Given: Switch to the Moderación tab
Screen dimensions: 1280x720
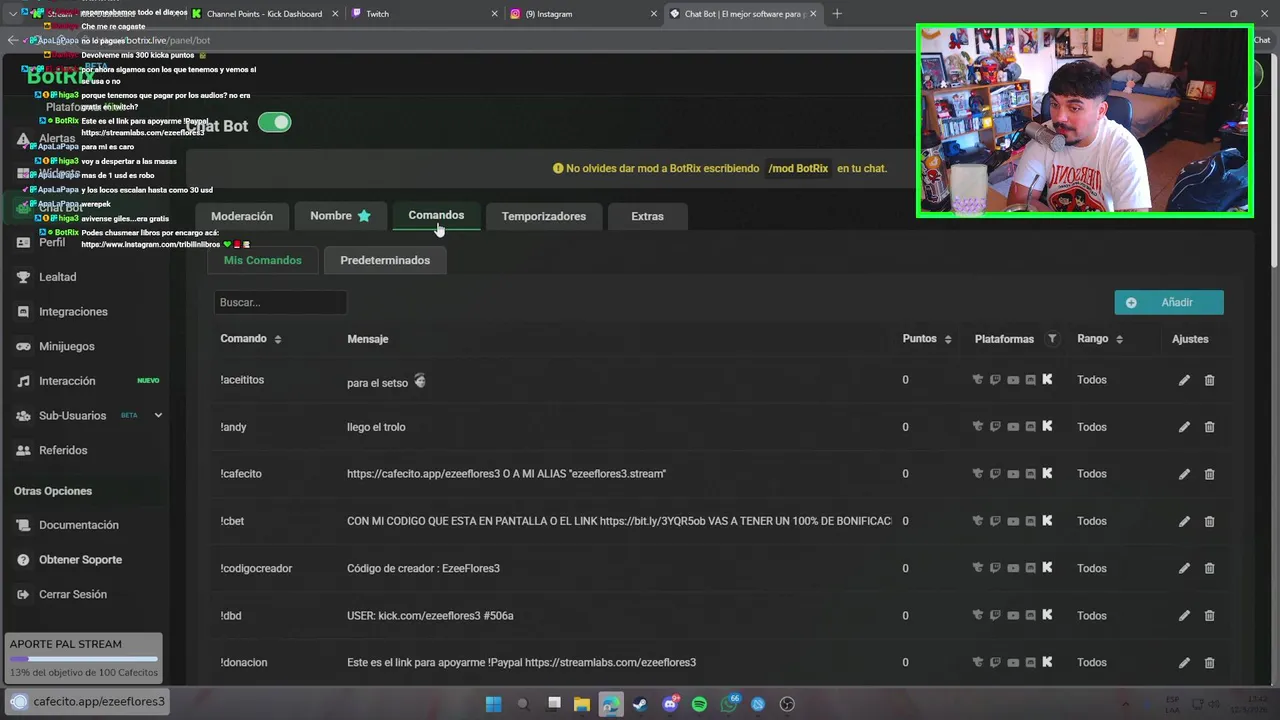Looking at the screenshot, I should (x=242, y=216).
